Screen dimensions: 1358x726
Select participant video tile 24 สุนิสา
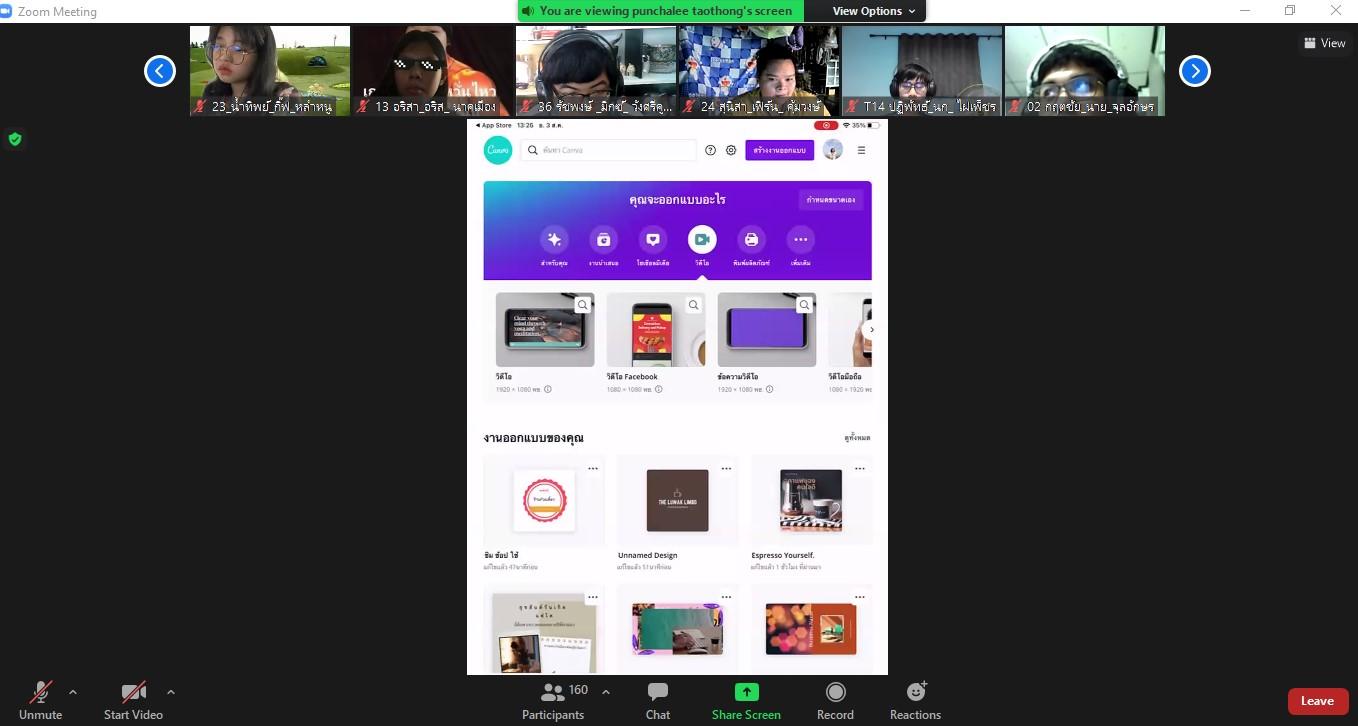coord(759,71)
